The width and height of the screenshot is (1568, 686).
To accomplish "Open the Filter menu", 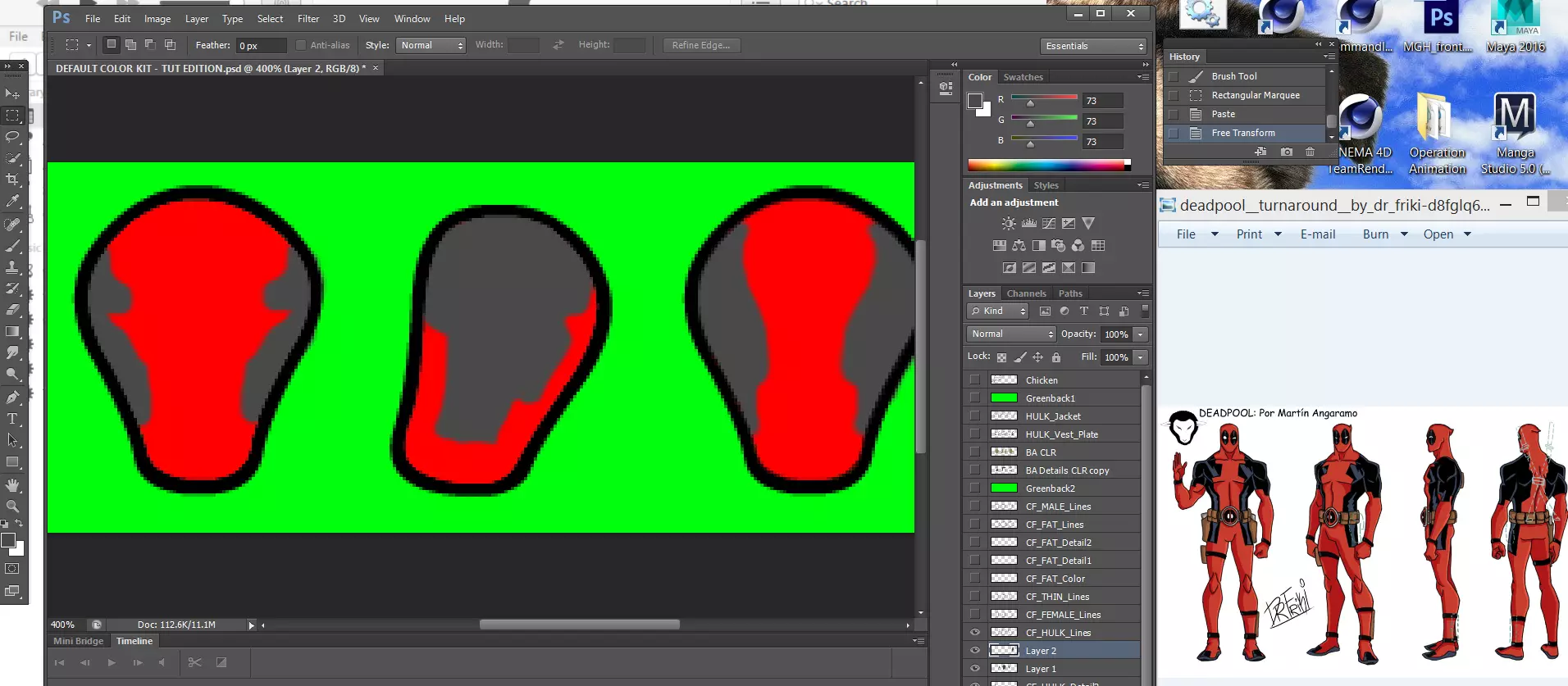I will point(308,19).
